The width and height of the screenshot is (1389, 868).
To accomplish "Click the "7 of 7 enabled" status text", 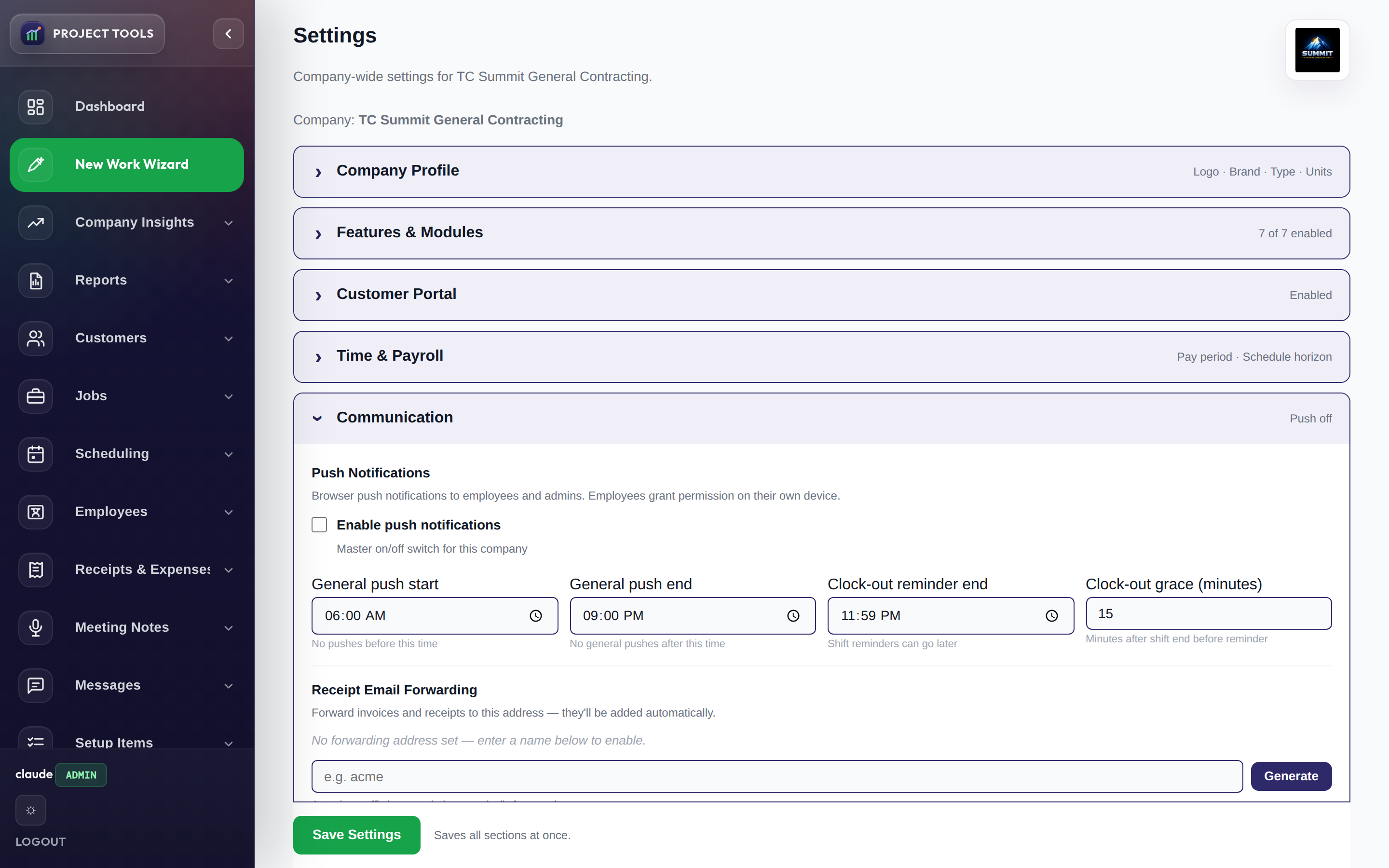I will (1295, 234).
